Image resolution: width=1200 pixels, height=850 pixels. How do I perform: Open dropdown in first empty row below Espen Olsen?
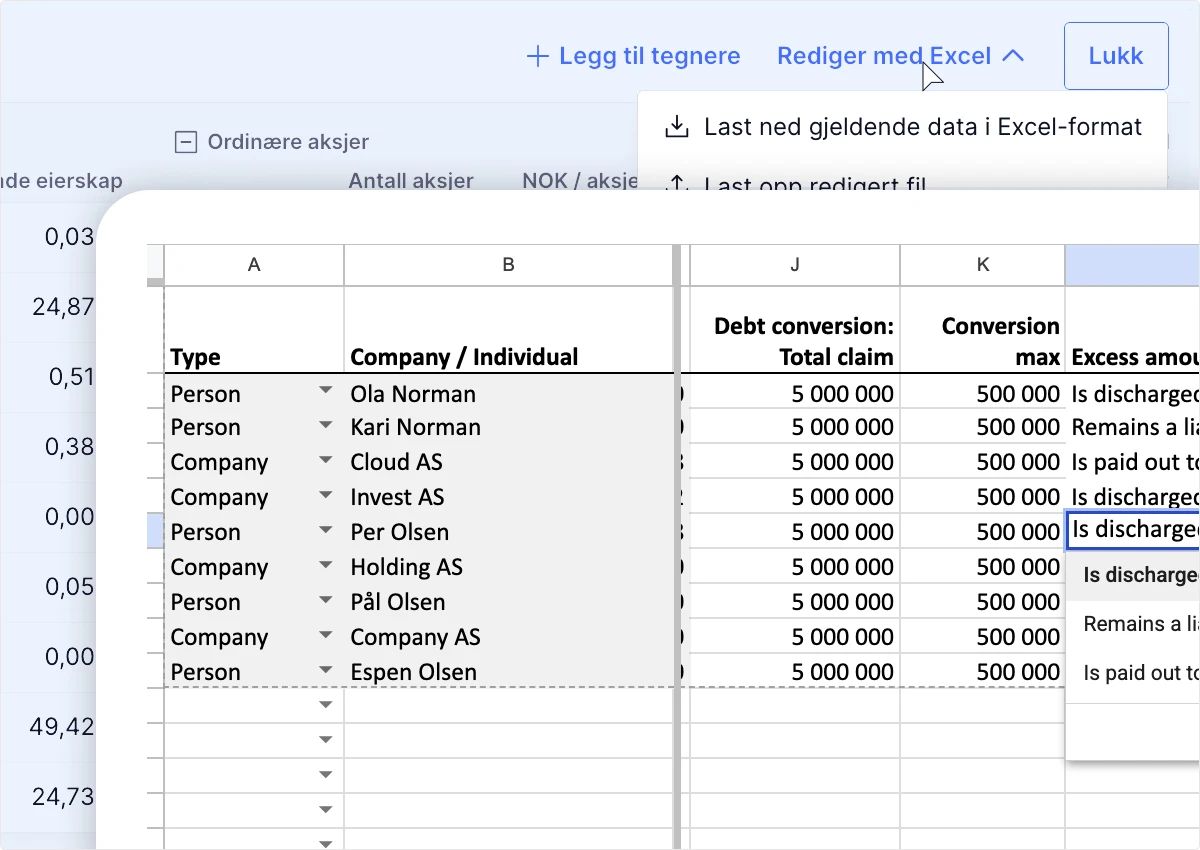point(324,706)
